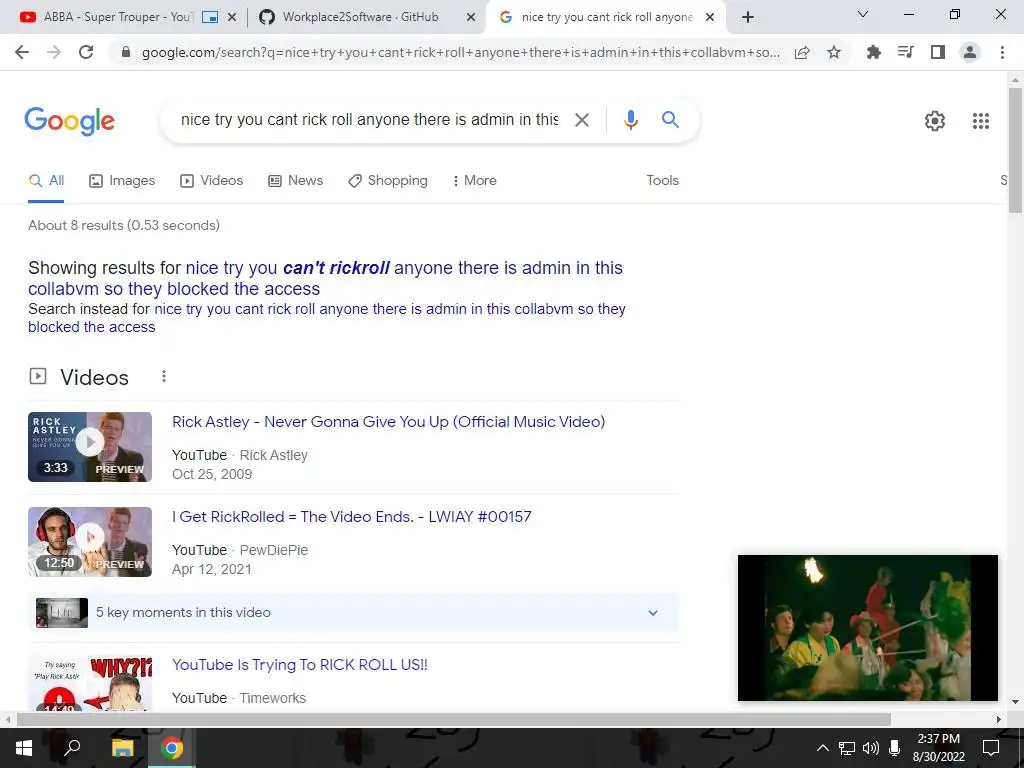1024x768 pixels.
Task: Submit search with the magnifier icon
Action: (670, 120)
